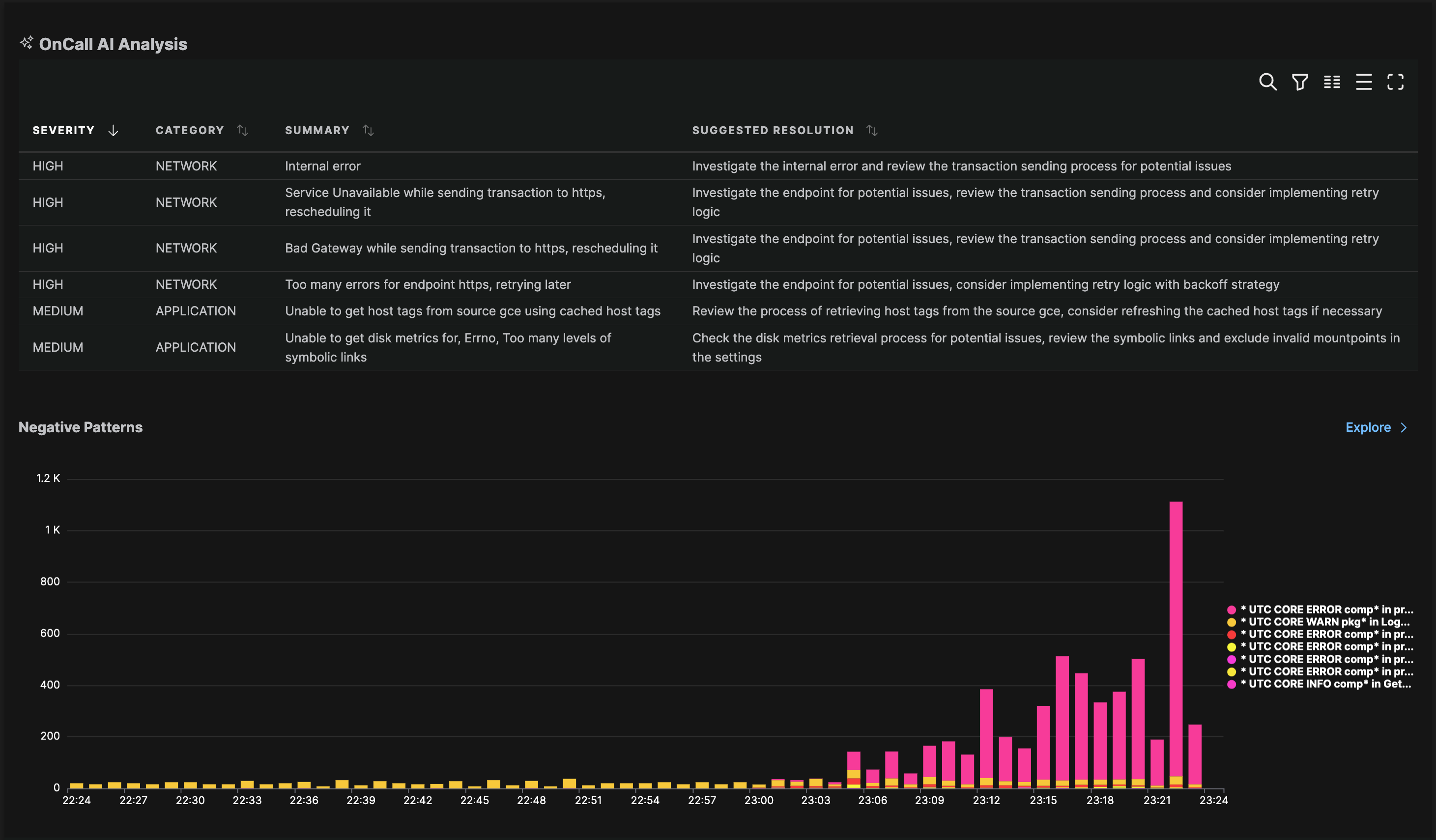
Task: Click the search icon in table toolbar
Action: coord(1267,82)
